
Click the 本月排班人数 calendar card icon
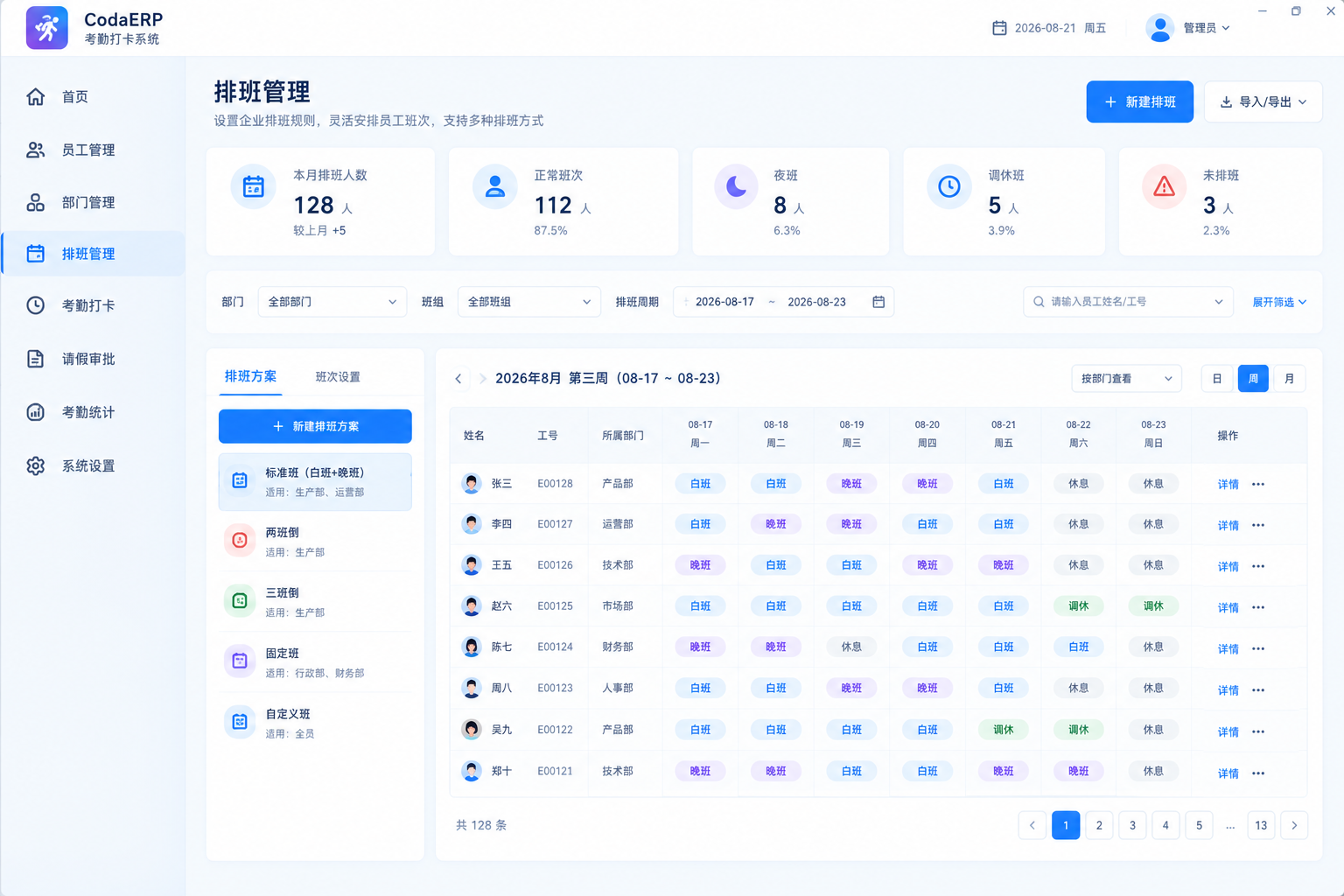click(254, 186)
